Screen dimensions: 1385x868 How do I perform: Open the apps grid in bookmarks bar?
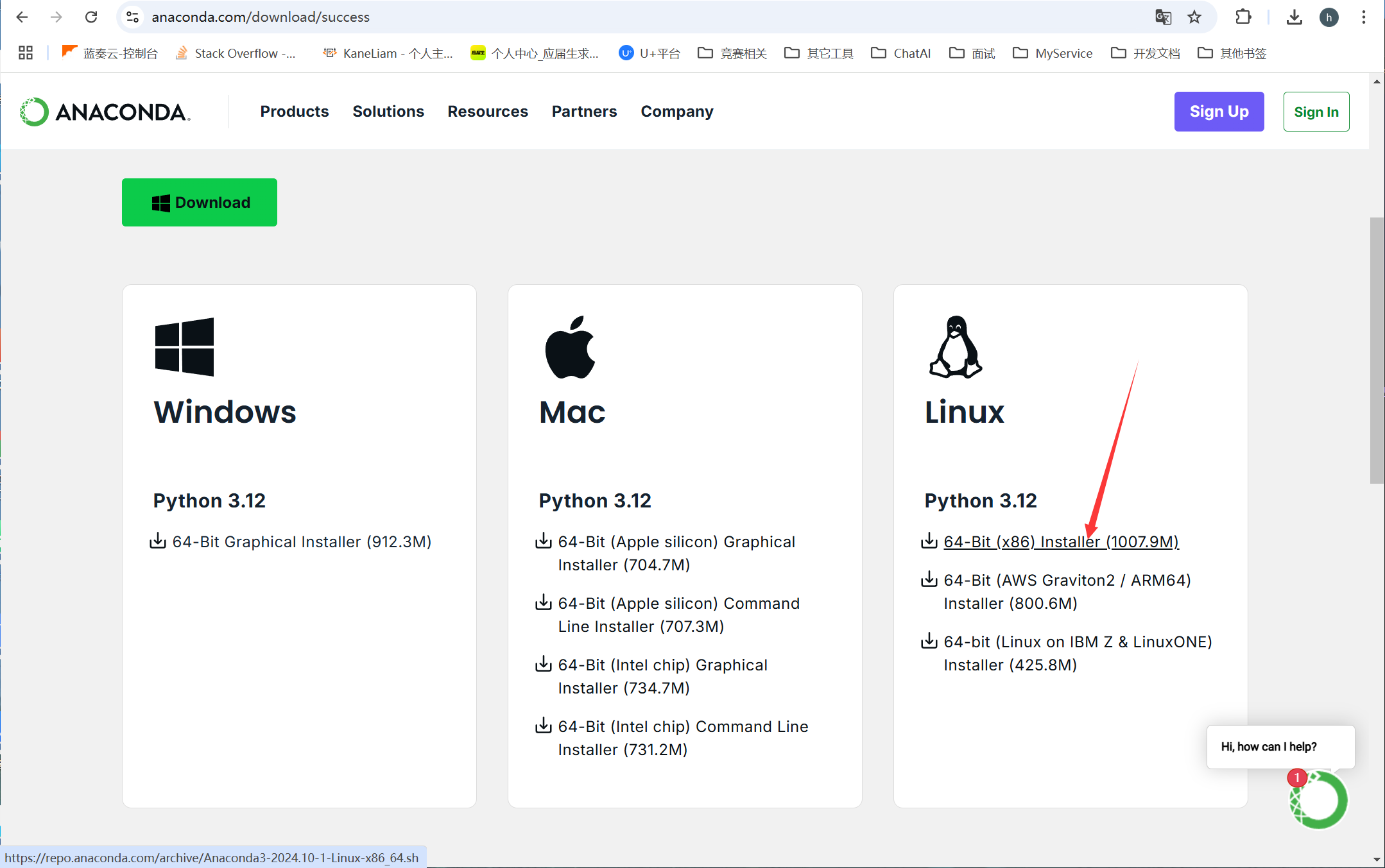coord(26,53)
